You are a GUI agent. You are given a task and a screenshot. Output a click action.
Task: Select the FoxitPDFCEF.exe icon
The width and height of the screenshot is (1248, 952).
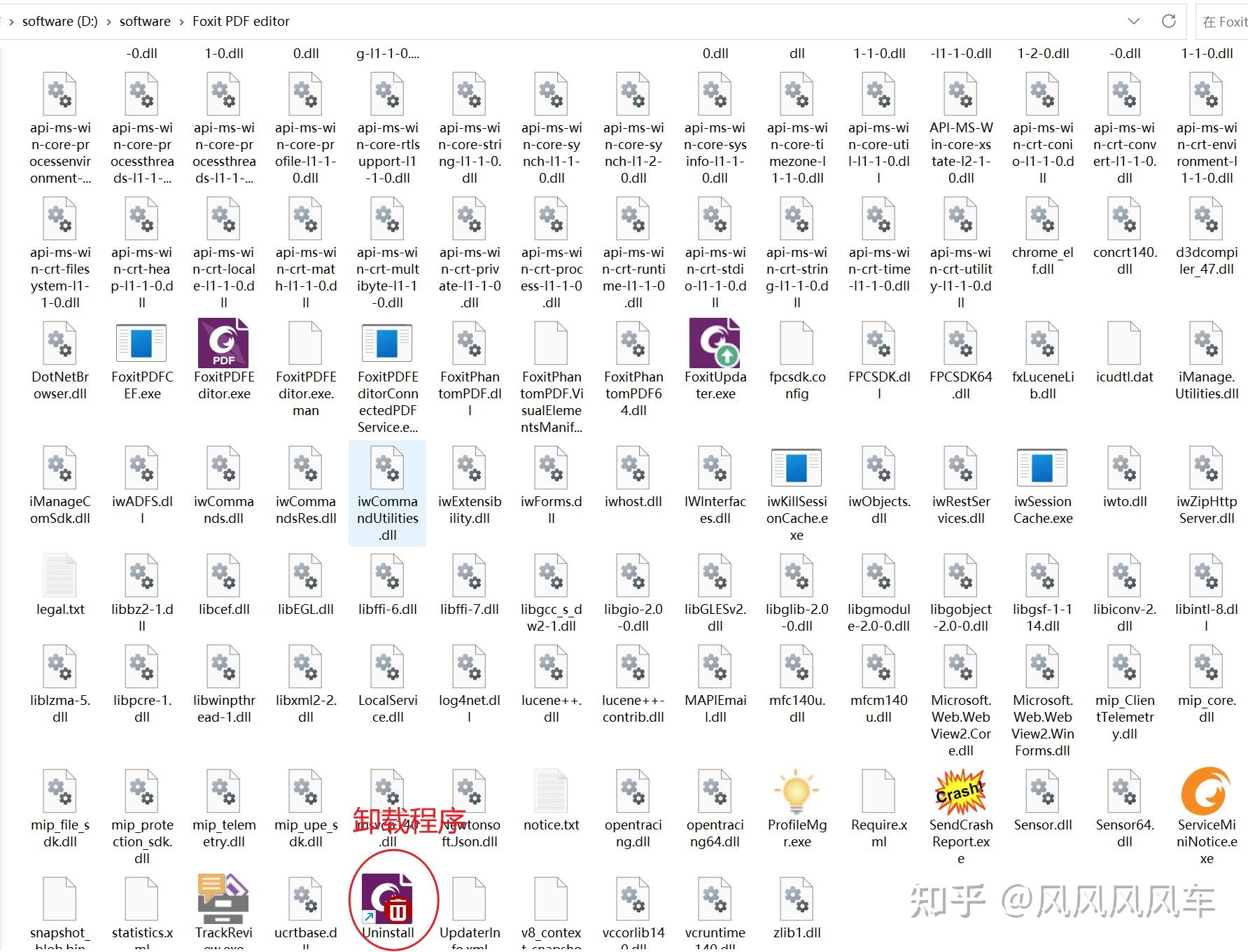pos(141,343)
